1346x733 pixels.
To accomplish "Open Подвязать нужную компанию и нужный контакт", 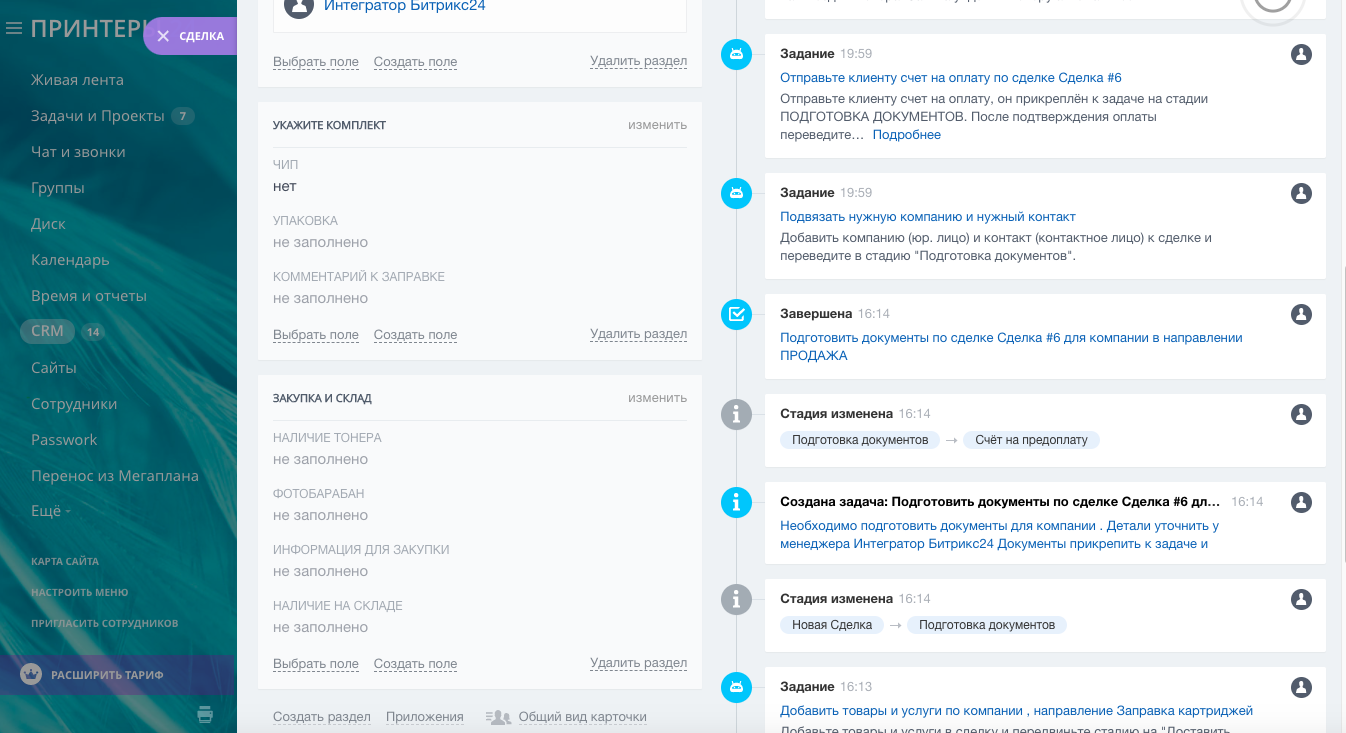I will [928, 217].
